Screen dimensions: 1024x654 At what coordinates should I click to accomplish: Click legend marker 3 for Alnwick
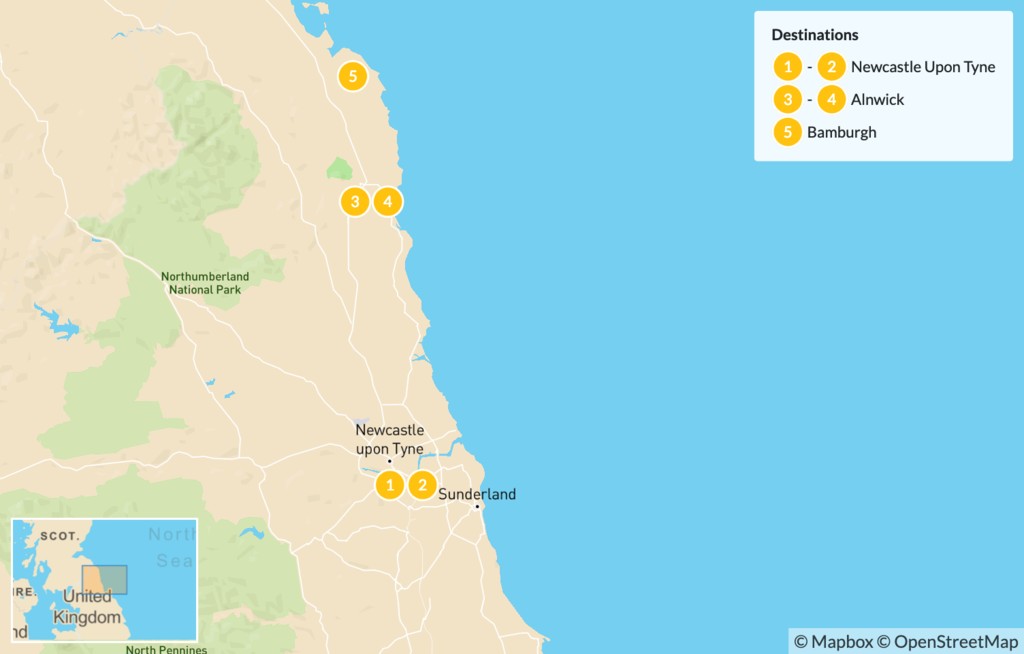[788, 99]
